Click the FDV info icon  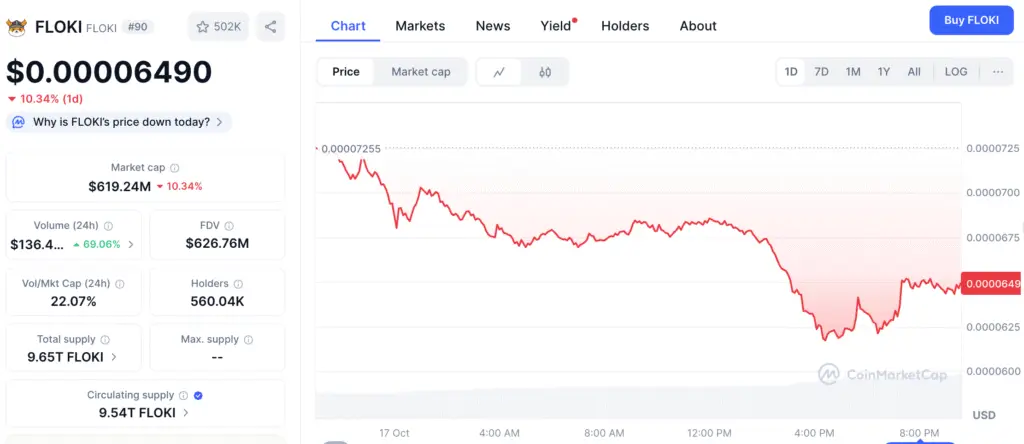[x=229, y=226]
